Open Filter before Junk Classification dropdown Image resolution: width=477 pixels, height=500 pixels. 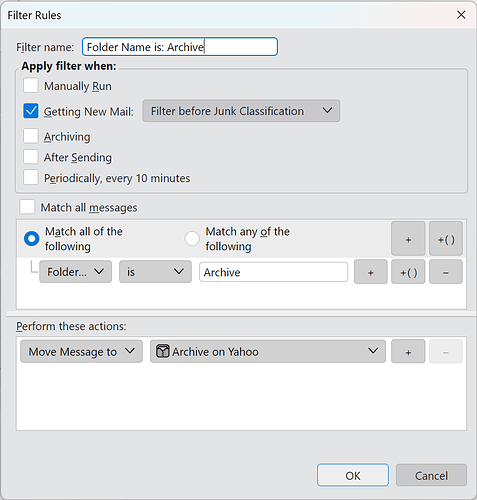tap(241, 111)
